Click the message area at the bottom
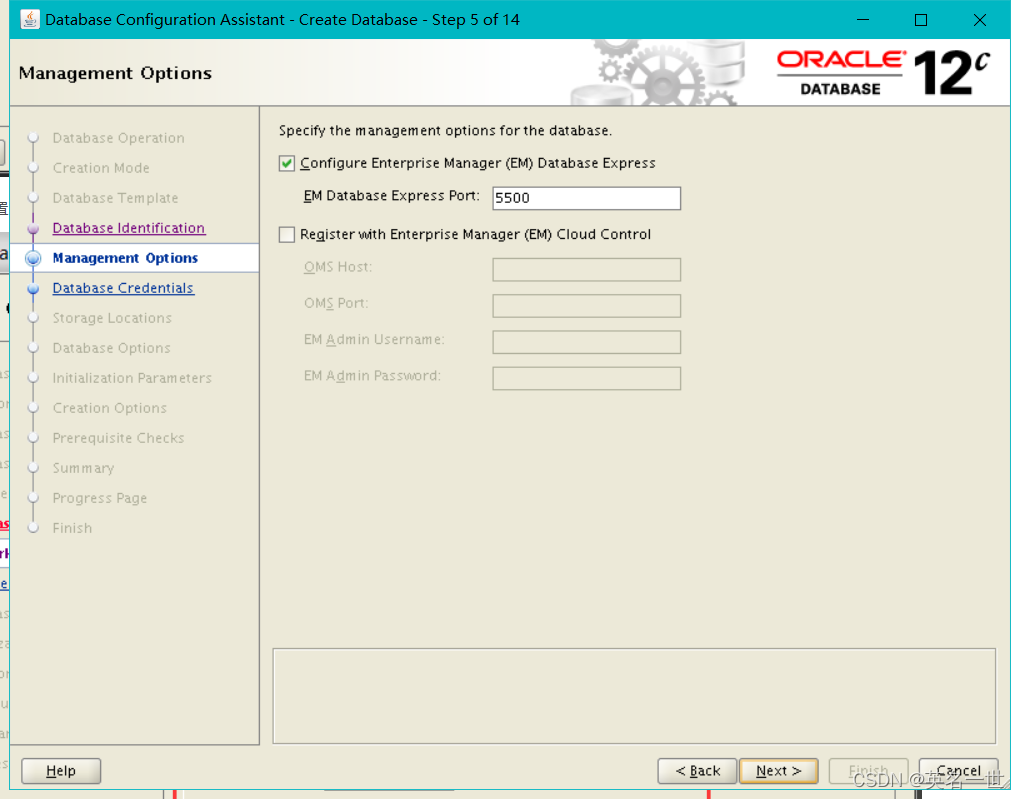 tap(634, 696)
